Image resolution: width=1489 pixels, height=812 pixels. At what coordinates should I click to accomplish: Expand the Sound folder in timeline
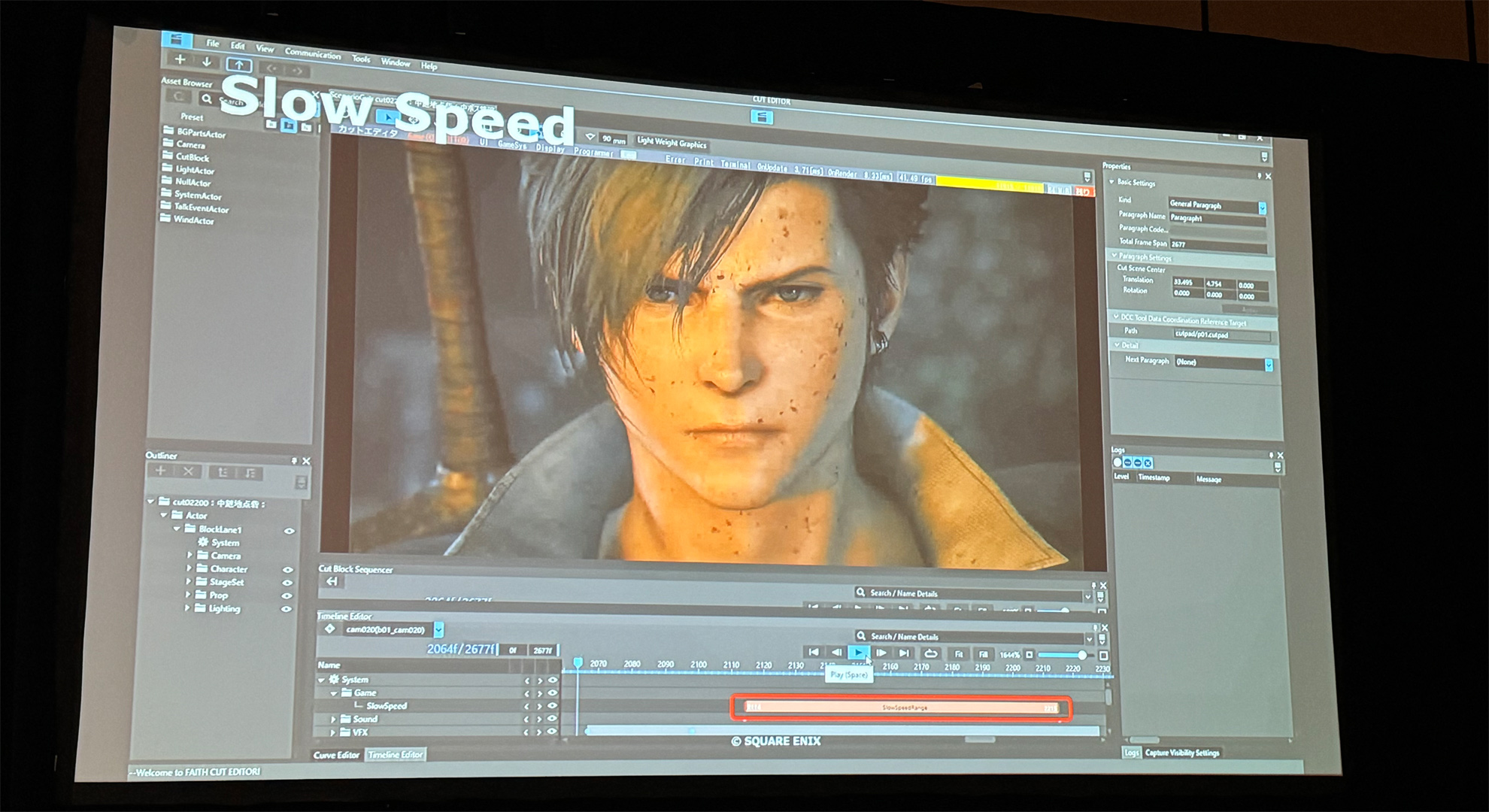333,720
